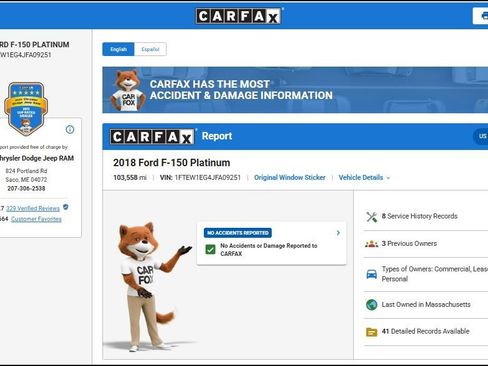This screenshot has width=488, height=366.
Task: Click the folder Detailed Records icon
Action: click(372, 332)
